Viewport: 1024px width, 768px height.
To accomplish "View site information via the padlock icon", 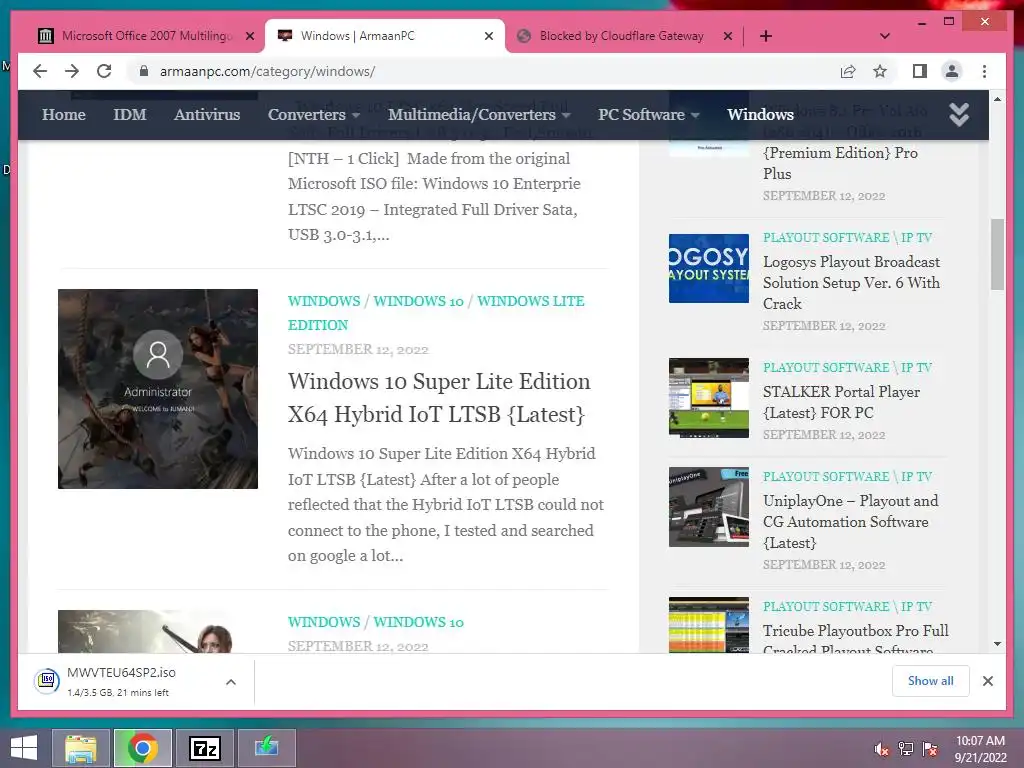I will pyautogui.click(x=144, y=71).
